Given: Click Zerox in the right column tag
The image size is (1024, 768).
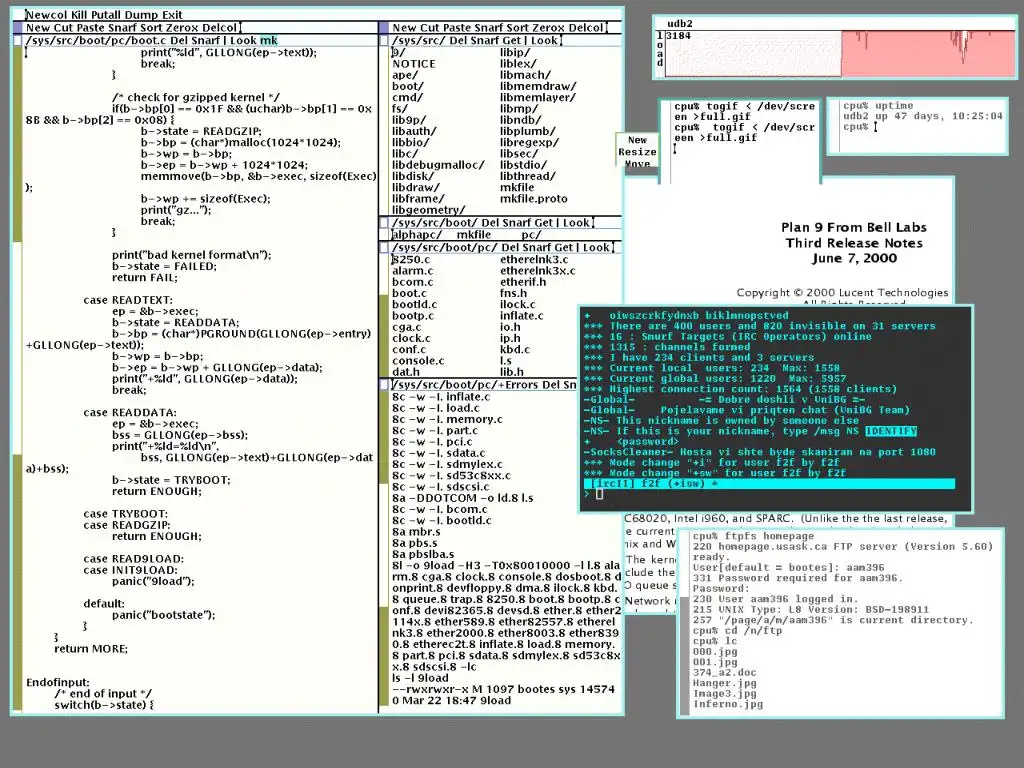Looking at the screenshot, I should pos(548,27).
